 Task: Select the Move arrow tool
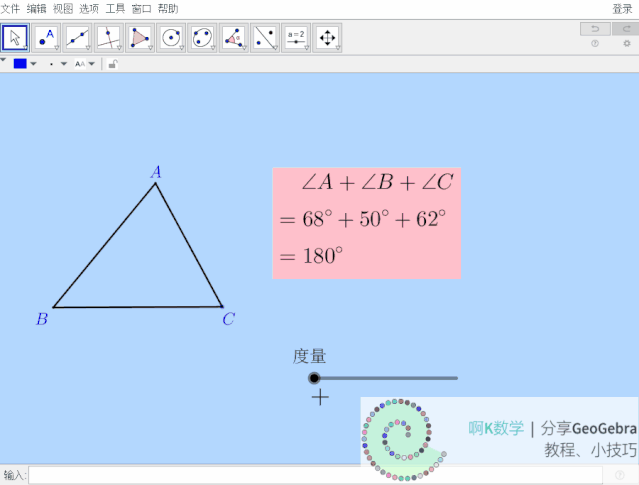(15, 38)
